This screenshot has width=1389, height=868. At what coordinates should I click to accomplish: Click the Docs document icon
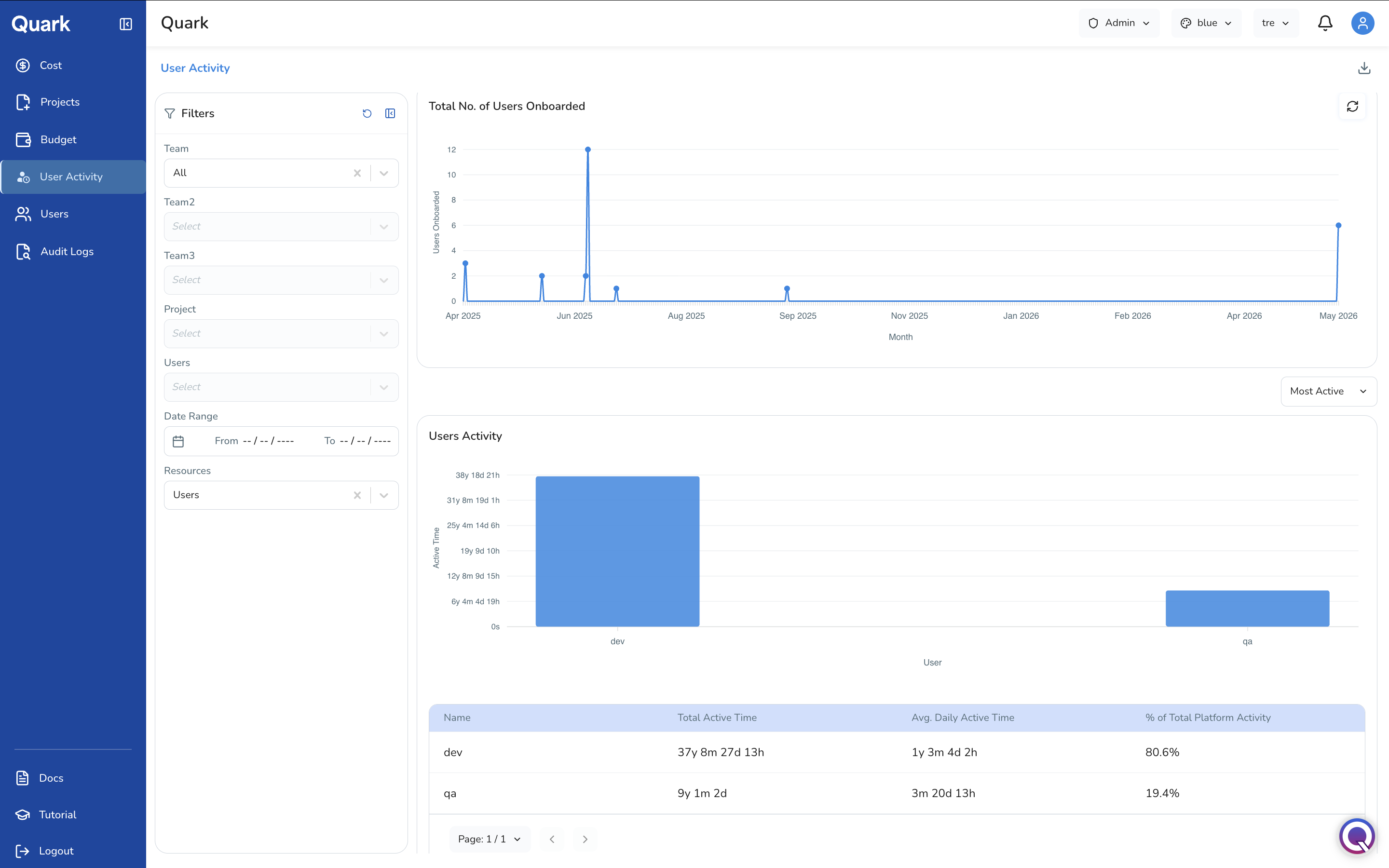point(22,778)
